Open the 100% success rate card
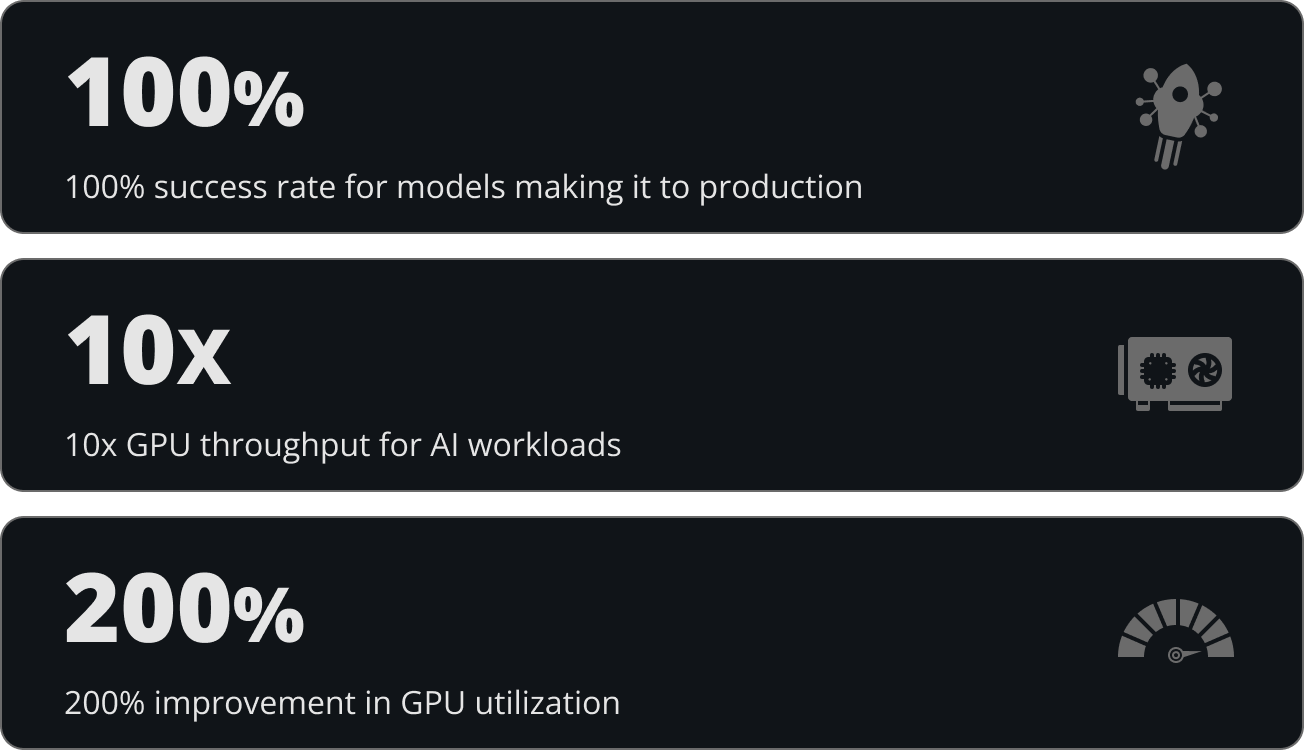Screen dimensions: 1304x750 (x=652, y=117)
